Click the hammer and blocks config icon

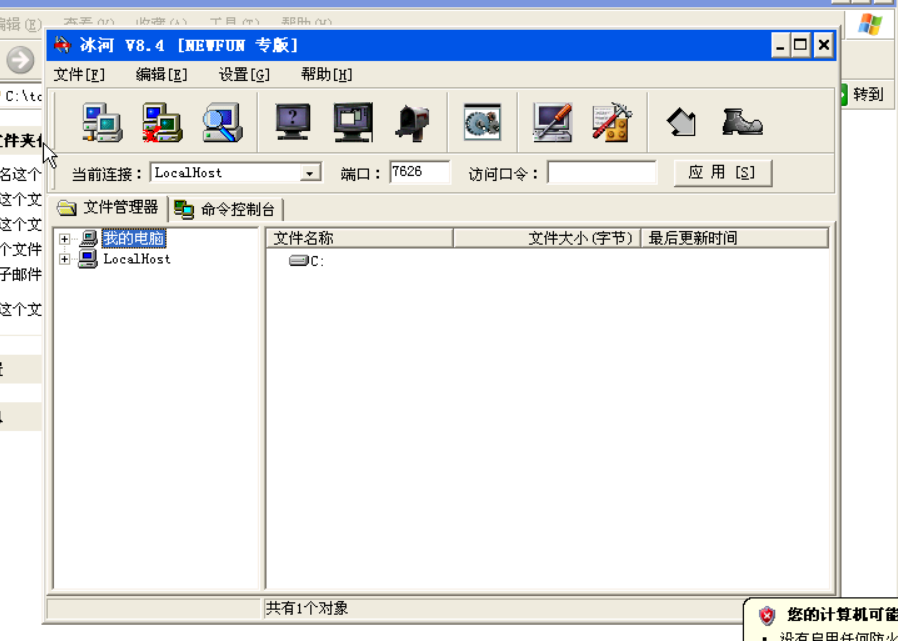coord(612,122)
